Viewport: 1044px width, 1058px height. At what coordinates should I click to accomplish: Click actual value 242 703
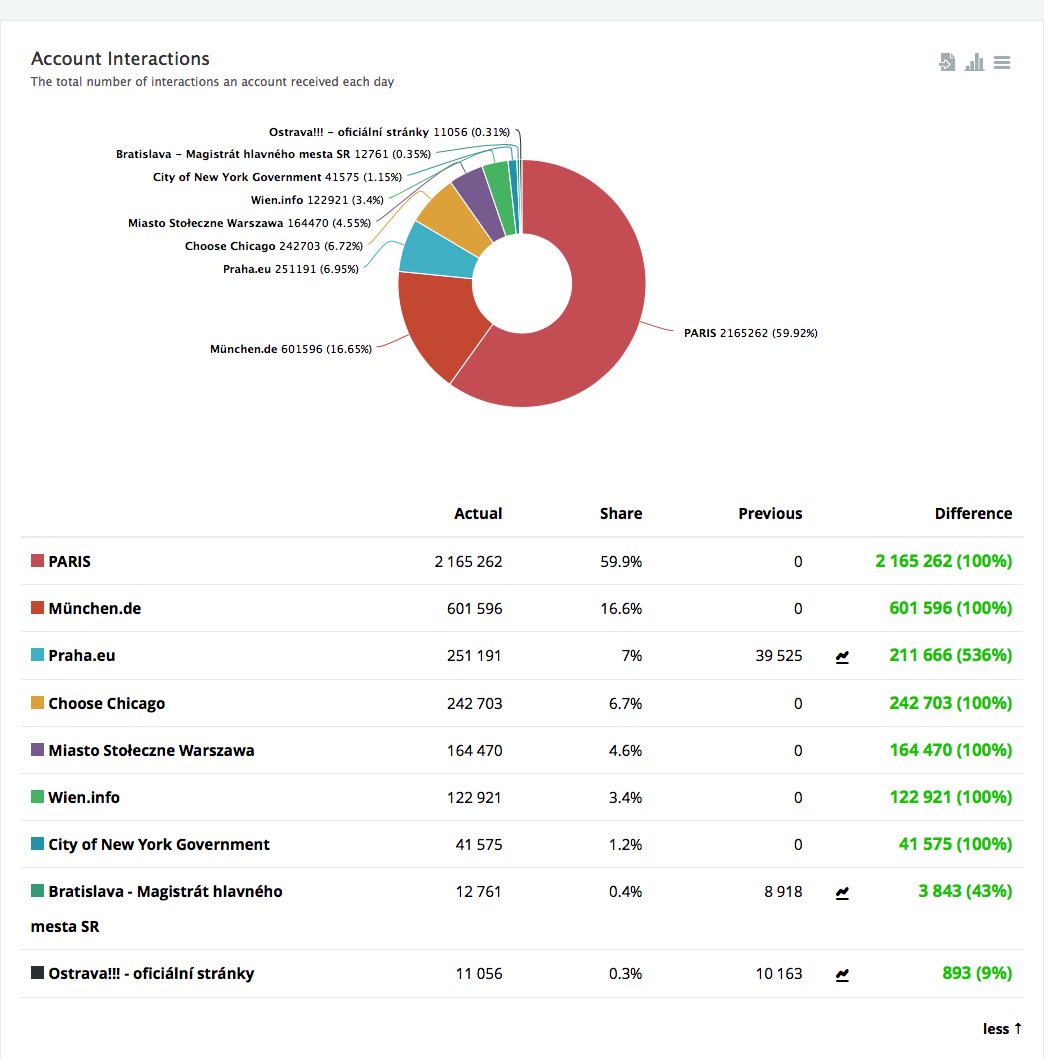pos(474,704)
